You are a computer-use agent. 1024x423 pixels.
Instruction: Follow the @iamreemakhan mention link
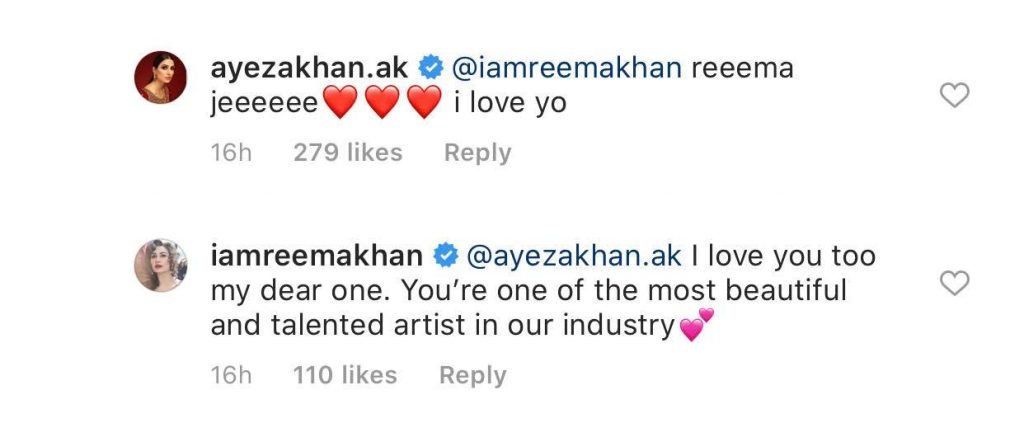coord(565,69)
